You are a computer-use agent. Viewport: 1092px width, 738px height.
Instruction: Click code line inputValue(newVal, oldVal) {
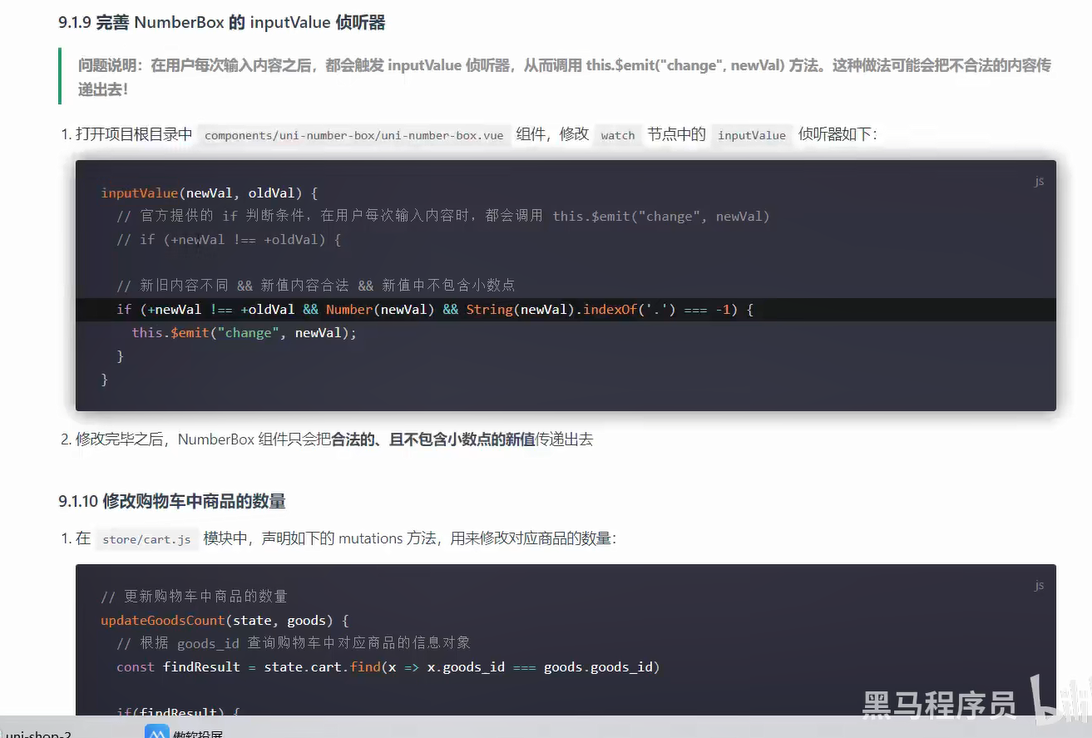pyautogui.click(x=209, y=193)
